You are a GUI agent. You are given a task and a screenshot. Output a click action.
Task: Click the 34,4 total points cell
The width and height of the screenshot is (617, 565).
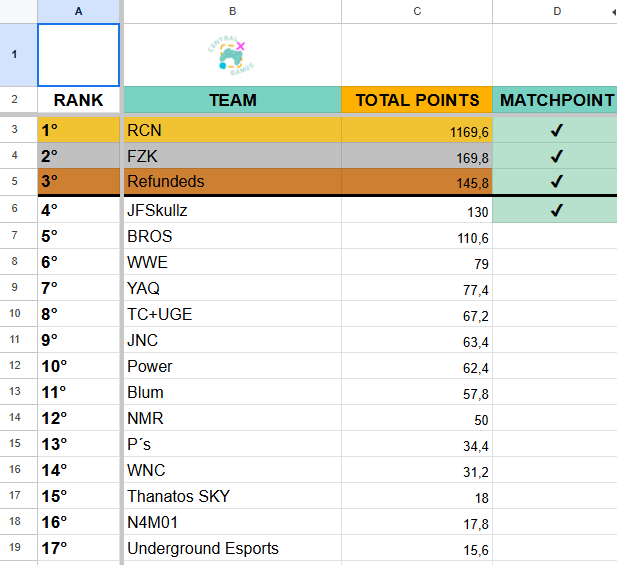tap(417, 443)
